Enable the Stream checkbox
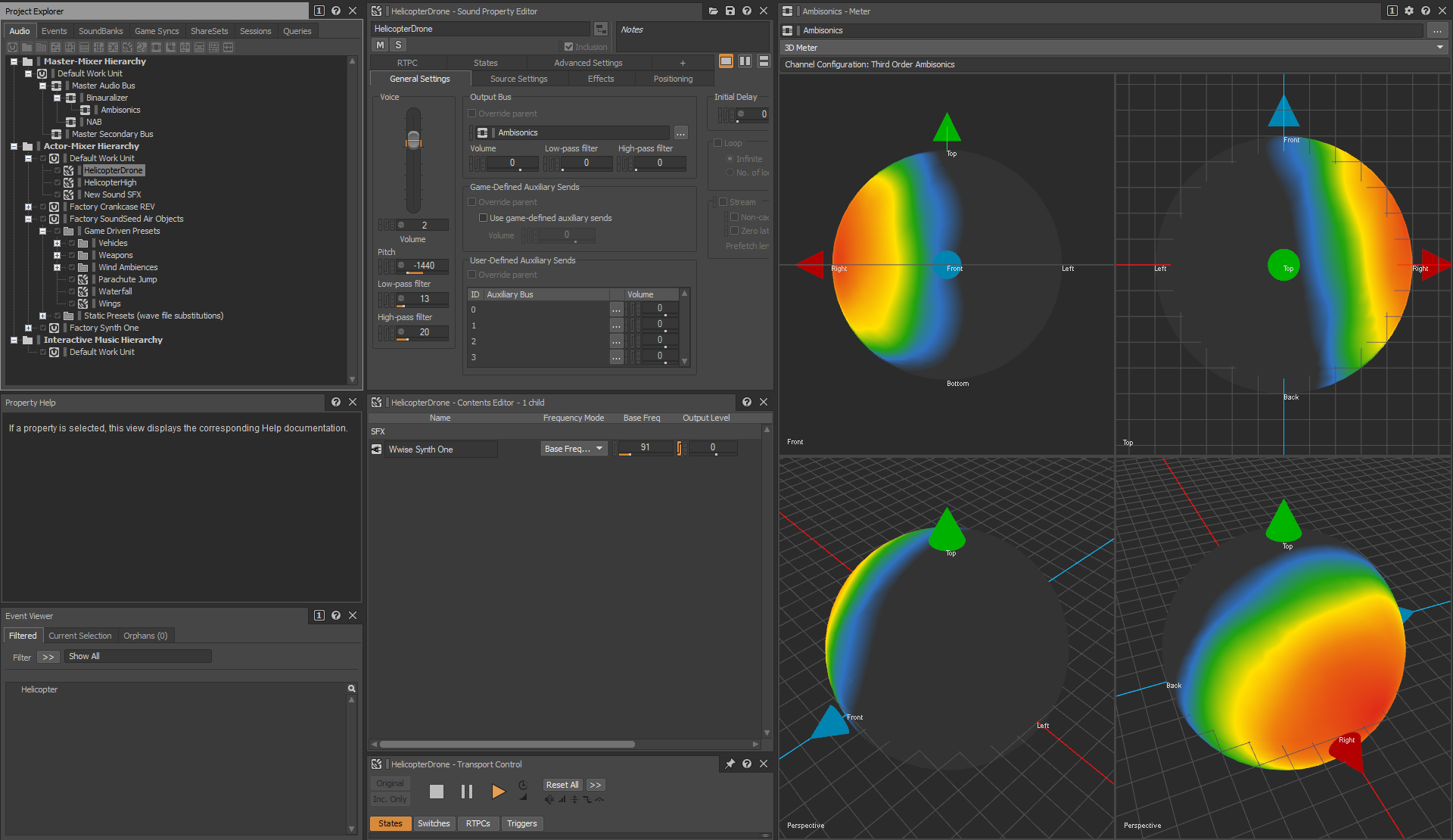 coord(723,202)
